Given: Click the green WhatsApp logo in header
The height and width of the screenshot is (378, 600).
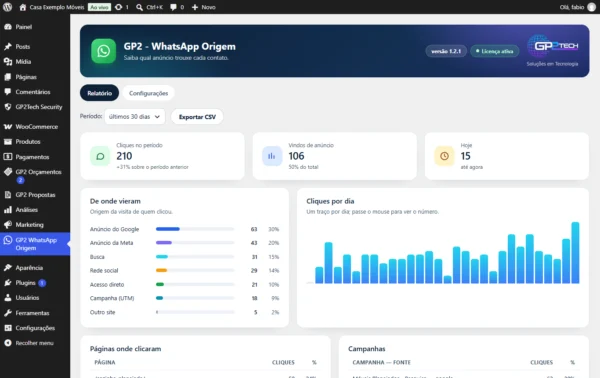Looking at the screenshot, I should point(103,51).
